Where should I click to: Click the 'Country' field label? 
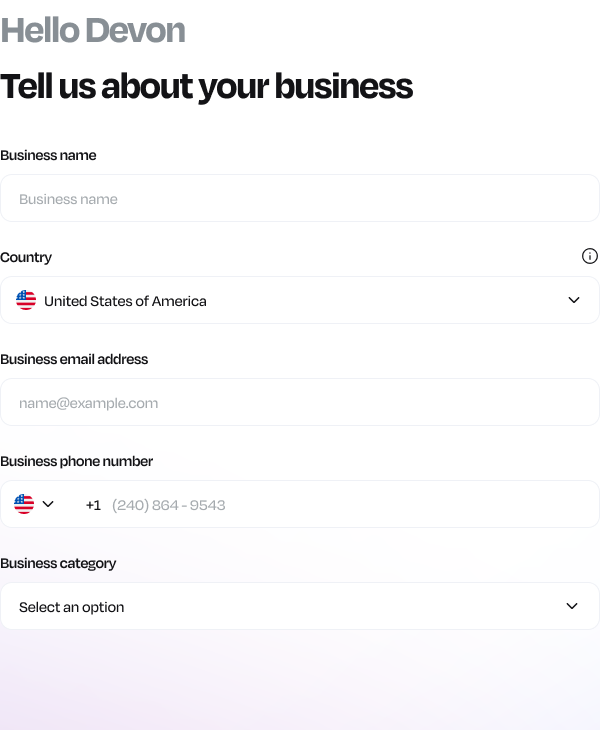point(26,257)
